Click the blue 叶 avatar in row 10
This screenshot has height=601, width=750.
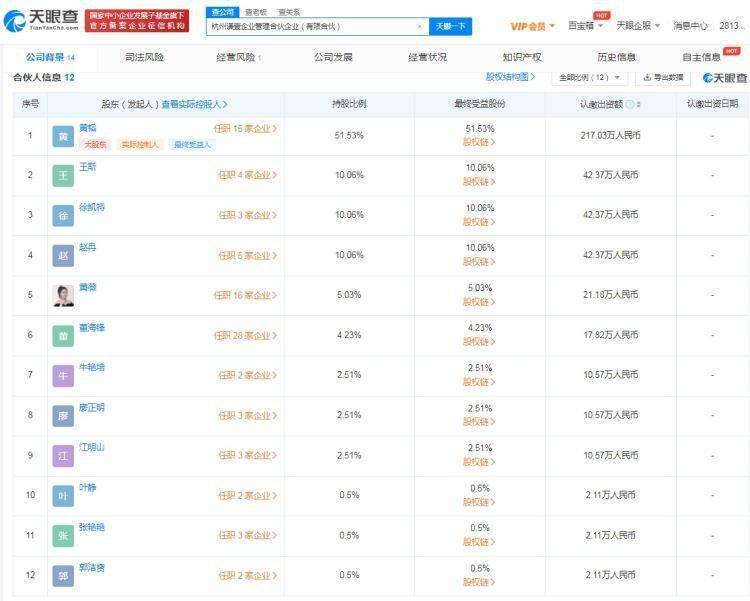pos(63,496)
